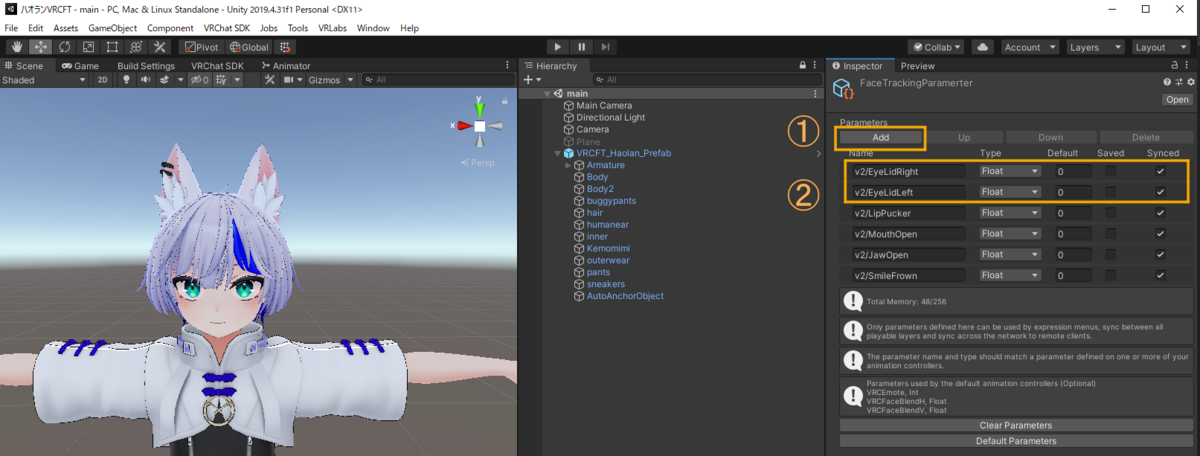The image size is (1200, 456).
Task: Toggle hidden objects visibility icon
Action: pyautogui.click(x=199, y=80)
